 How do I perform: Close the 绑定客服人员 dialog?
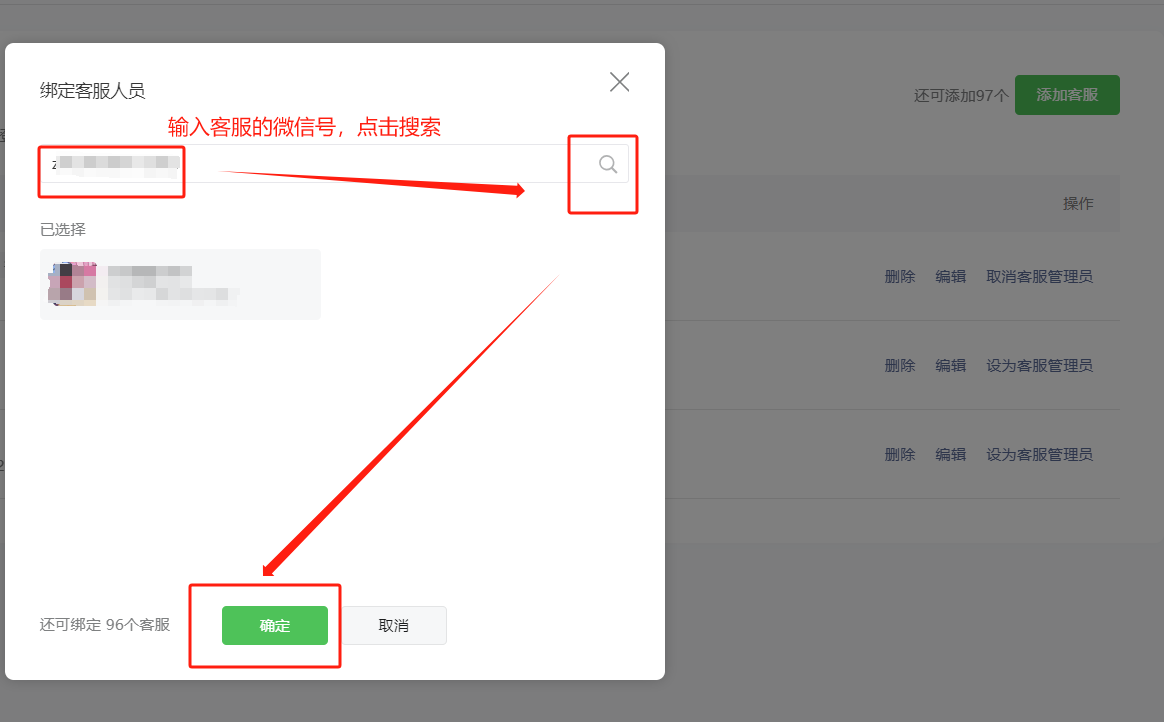click(x=619, y=82)
